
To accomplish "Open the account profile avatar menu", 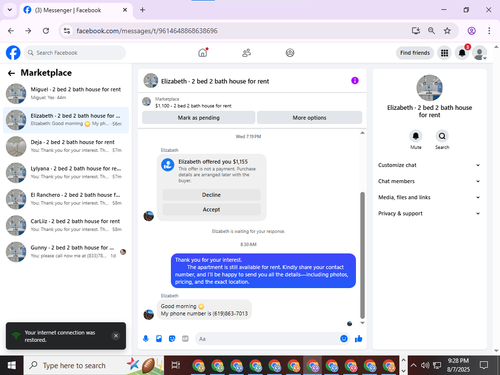I will tap(480, 53).
